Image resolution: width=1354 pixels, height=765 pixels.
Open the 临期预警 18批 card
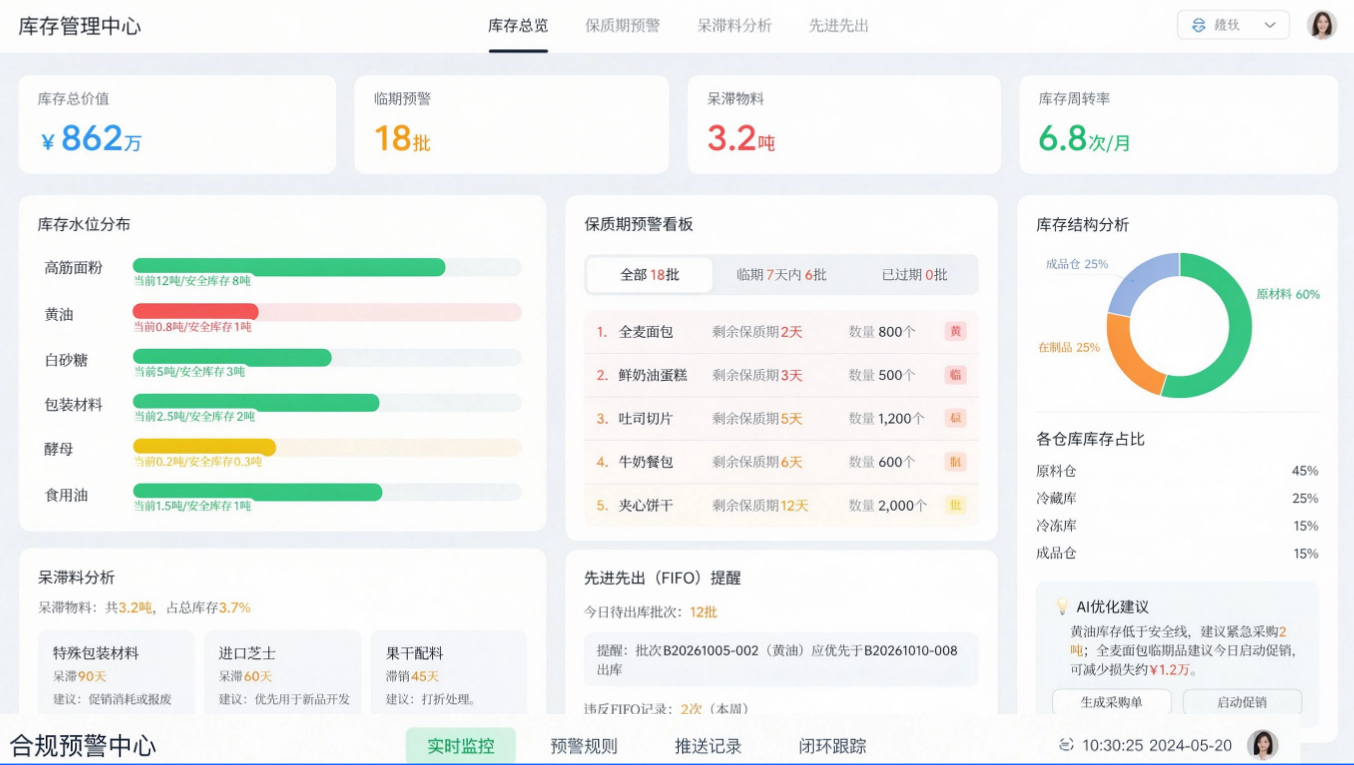[512, 124]
